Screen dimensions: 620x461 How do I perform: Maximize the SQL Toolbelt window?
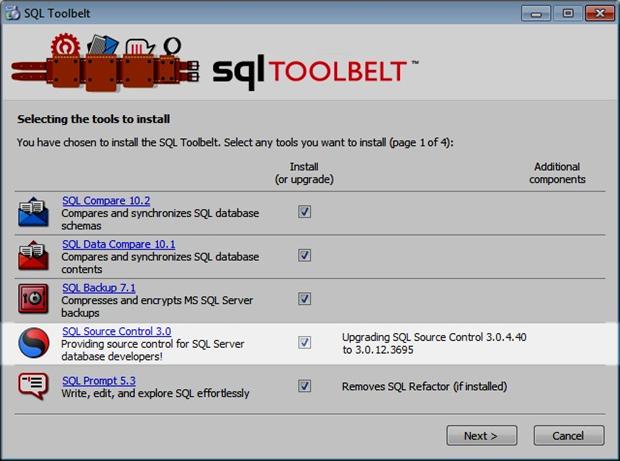tap(568, 13)
